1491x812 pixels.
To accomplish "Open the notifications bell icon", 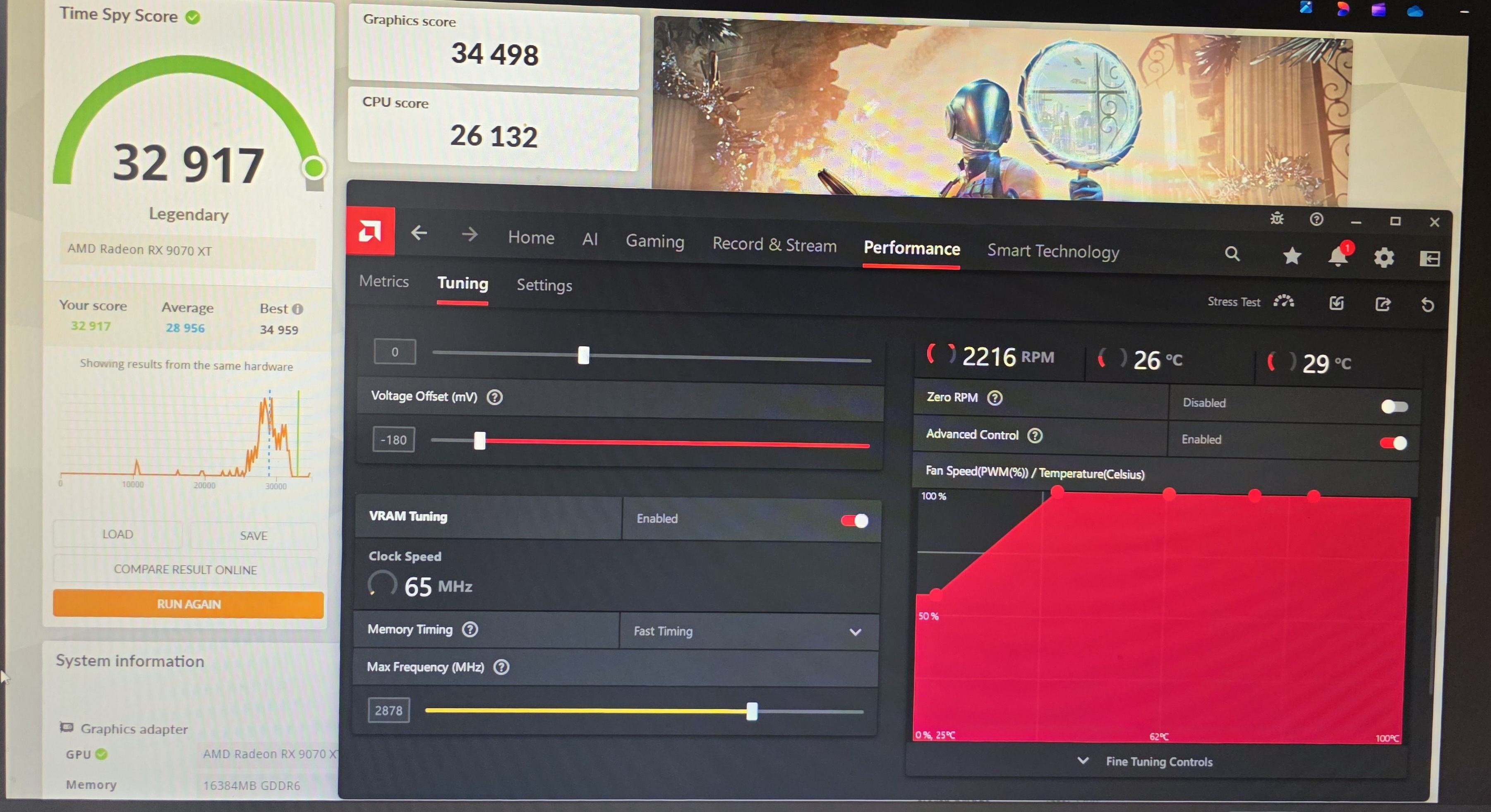I will (1338, 256).
